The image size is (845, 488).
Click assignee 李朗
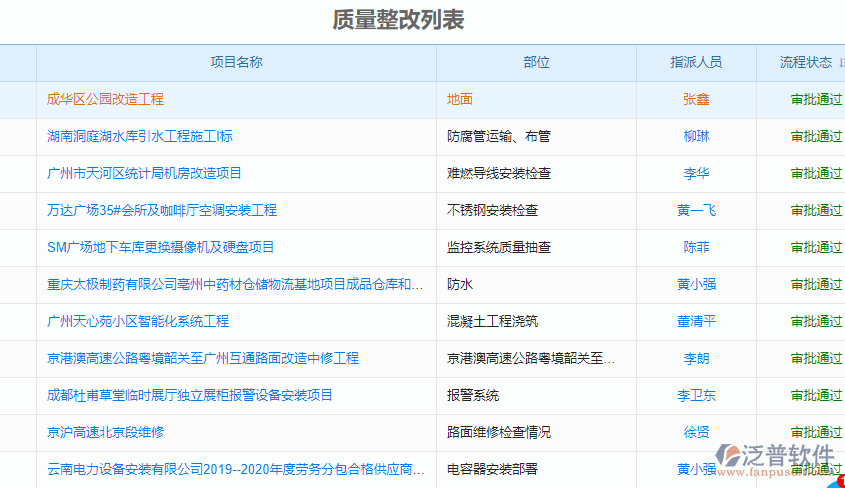click(x=696, y=358)
